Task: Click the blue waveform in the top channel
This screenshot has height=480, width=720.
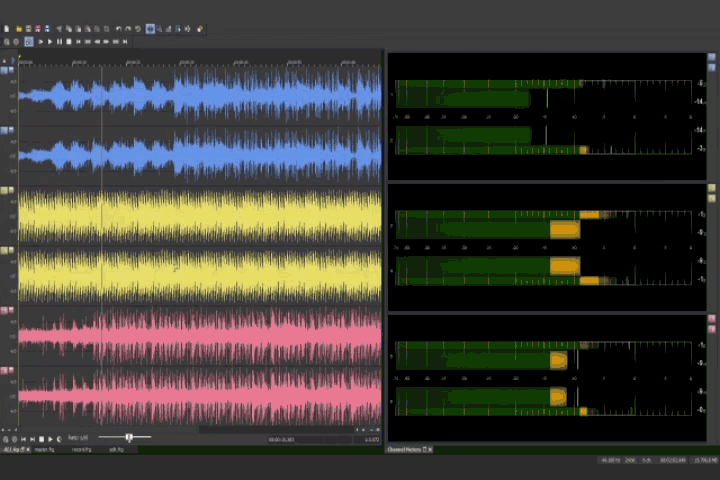Action: click(x=200, y=96)
